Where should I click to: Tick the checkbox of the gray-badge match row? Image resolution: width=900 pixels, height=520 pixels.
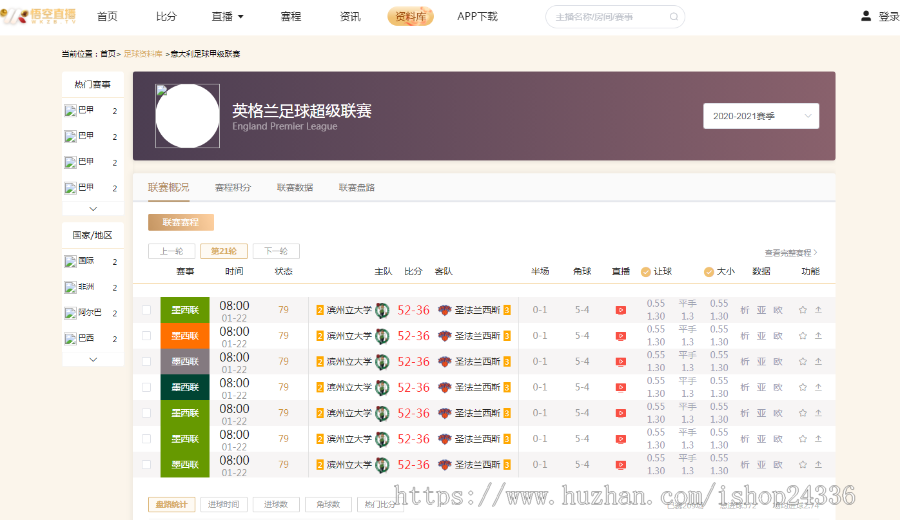coord(146,362)
